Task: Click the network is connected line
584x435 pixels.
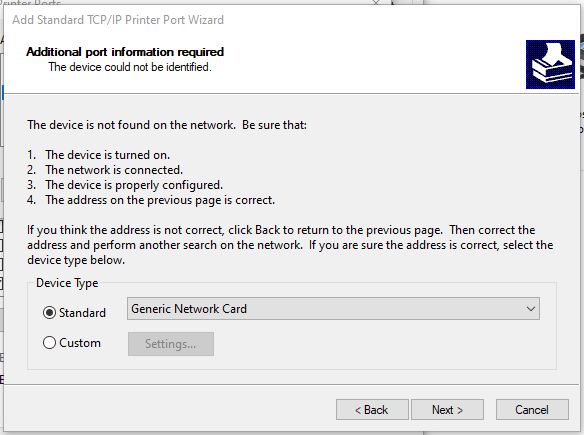Action: tap(105, 170)
